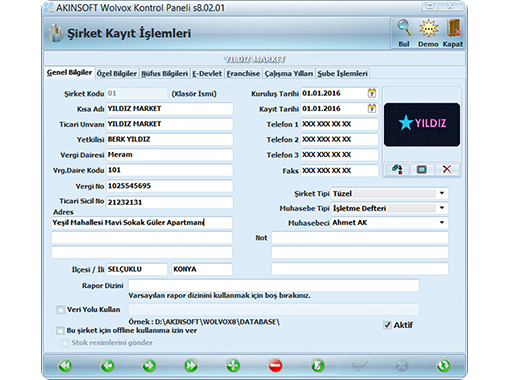Open the Muhasebe Tipi dropdown
Image resolution: width=510 pixels, height=380 pixels.
point(442,208)
